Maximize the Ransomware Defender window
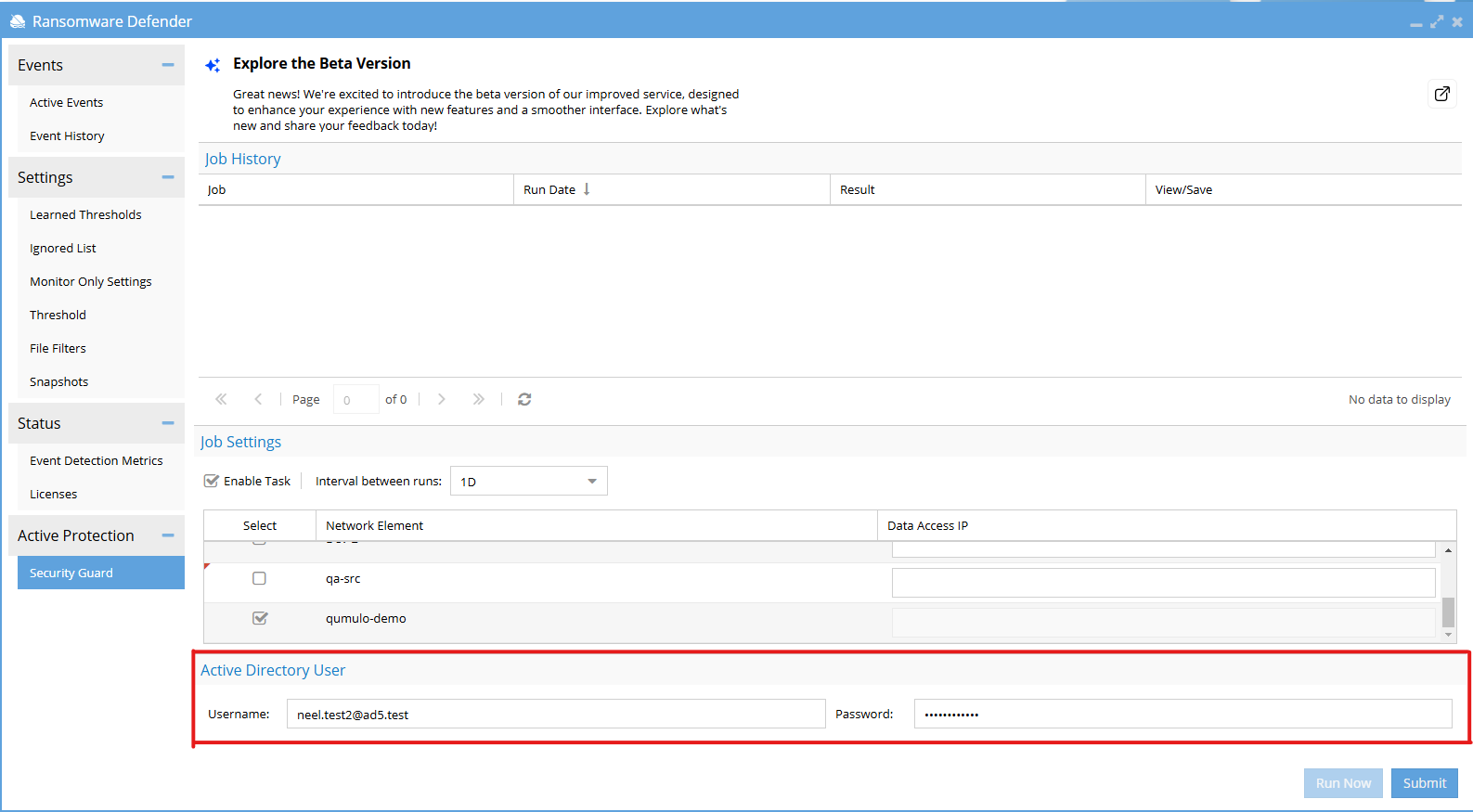The width and height of the screenshot is (1473, 812). 1437,21
